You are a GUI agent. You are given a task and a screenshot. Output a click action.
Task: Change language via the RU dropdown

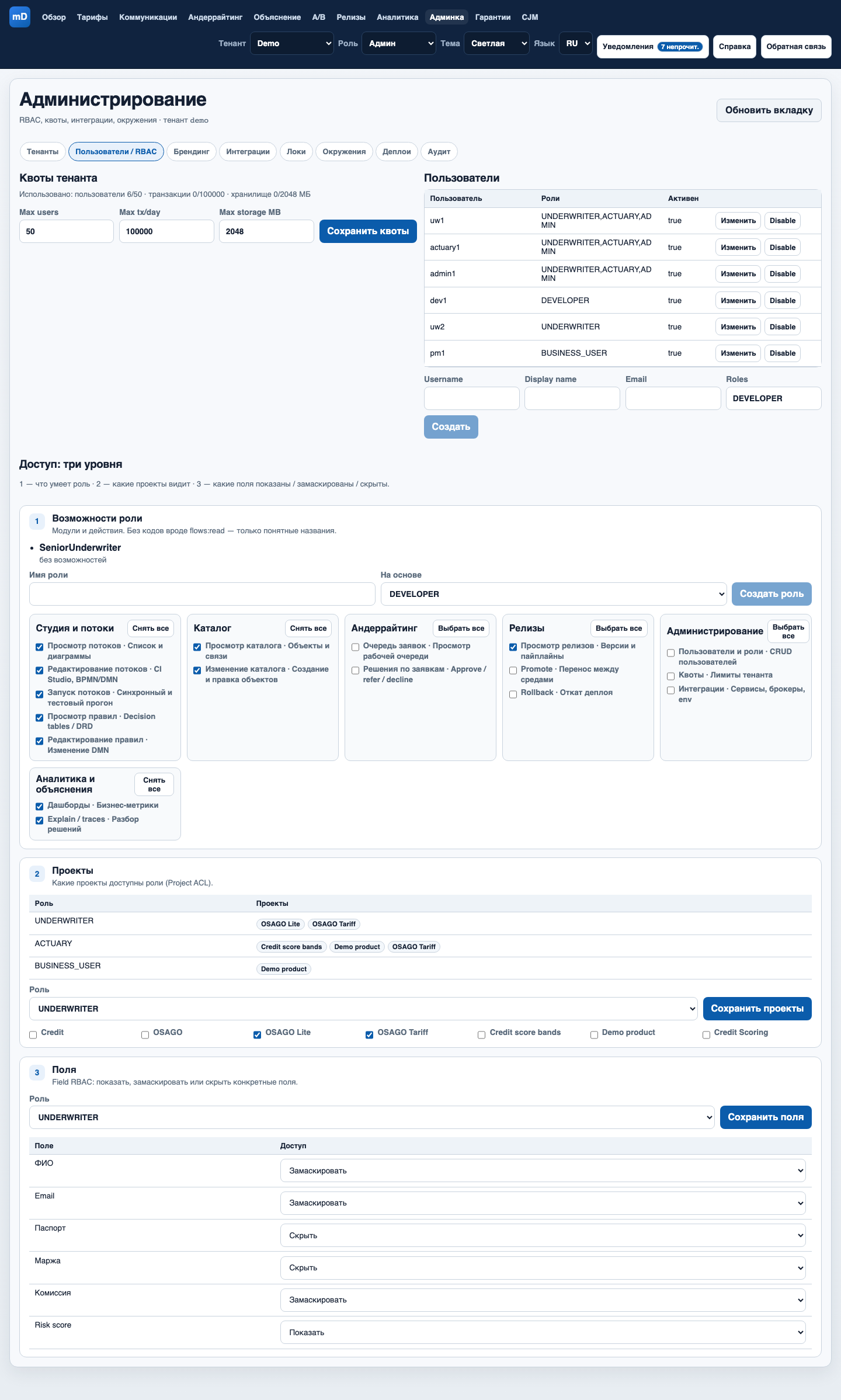coord(576,43)
